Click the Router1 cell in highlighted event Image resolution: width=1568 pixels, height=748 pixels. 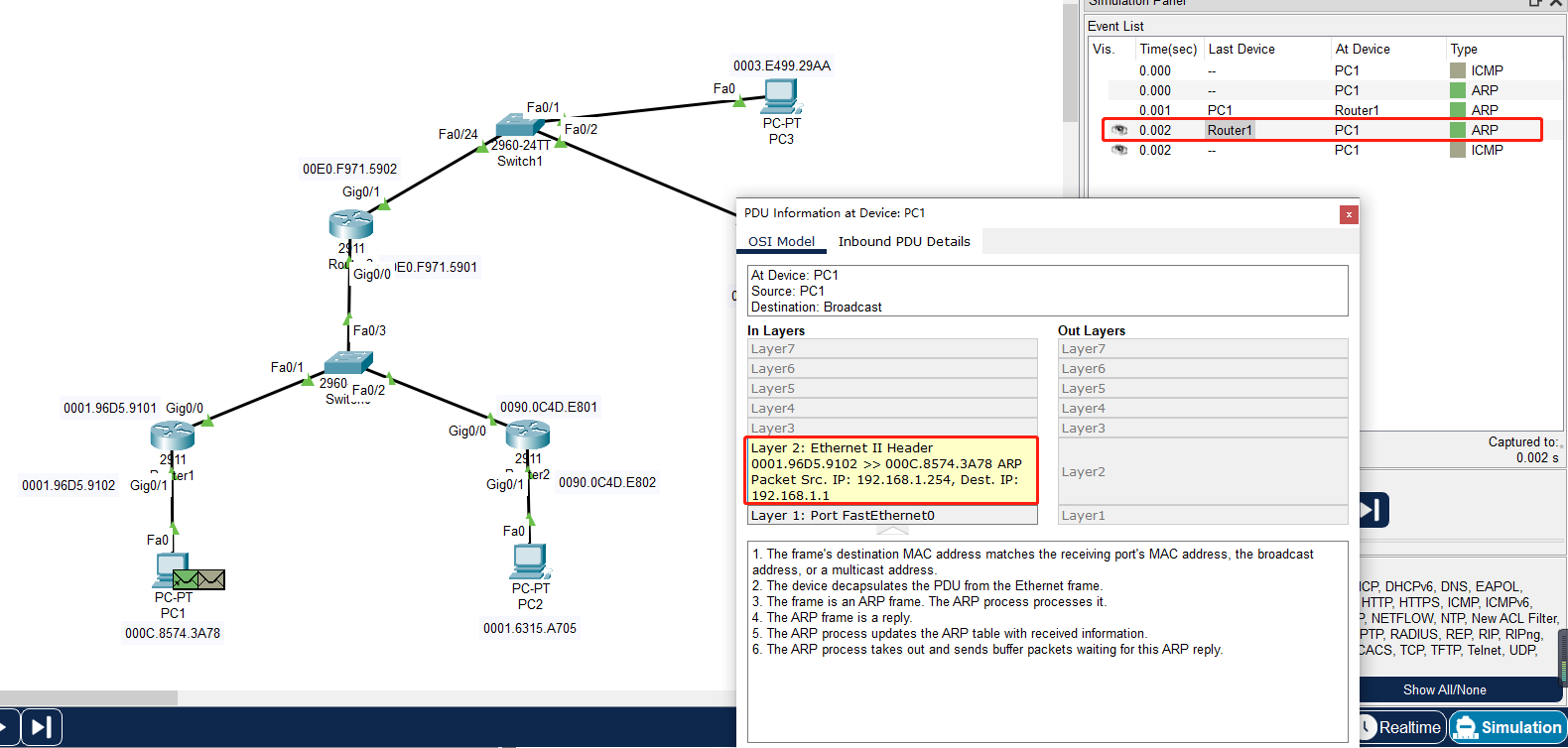[1230, 130]
